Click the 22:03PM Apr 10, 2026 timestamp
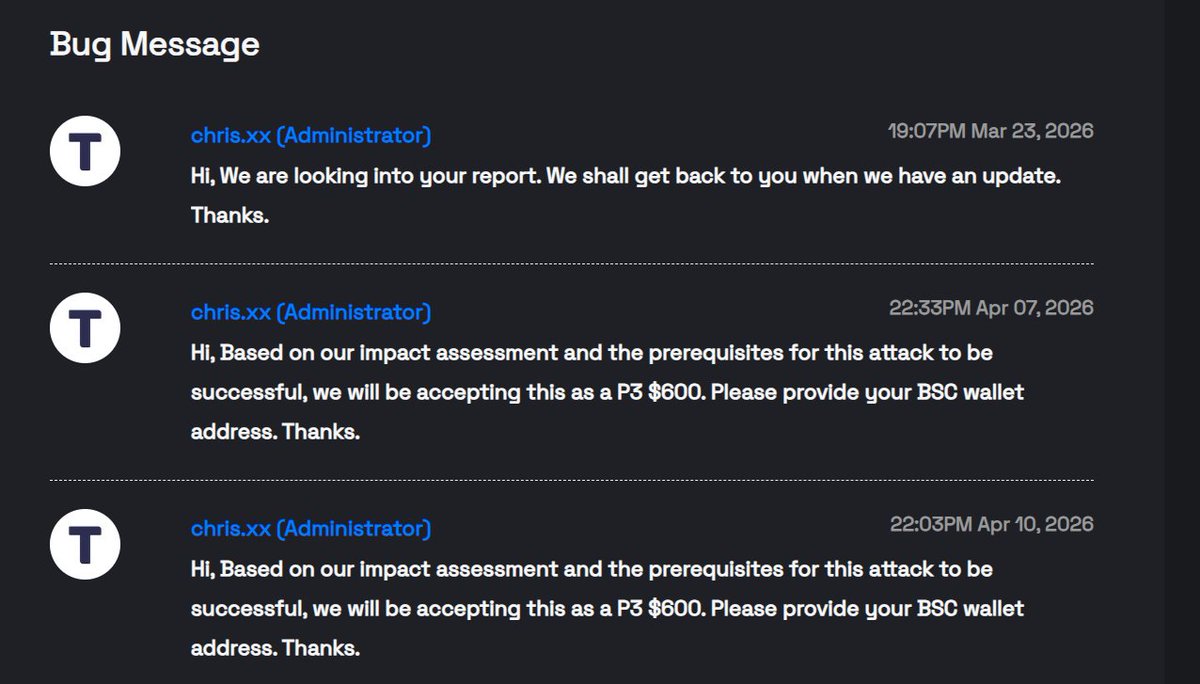The image size is (1200, 684). click(x=991, y=524)
